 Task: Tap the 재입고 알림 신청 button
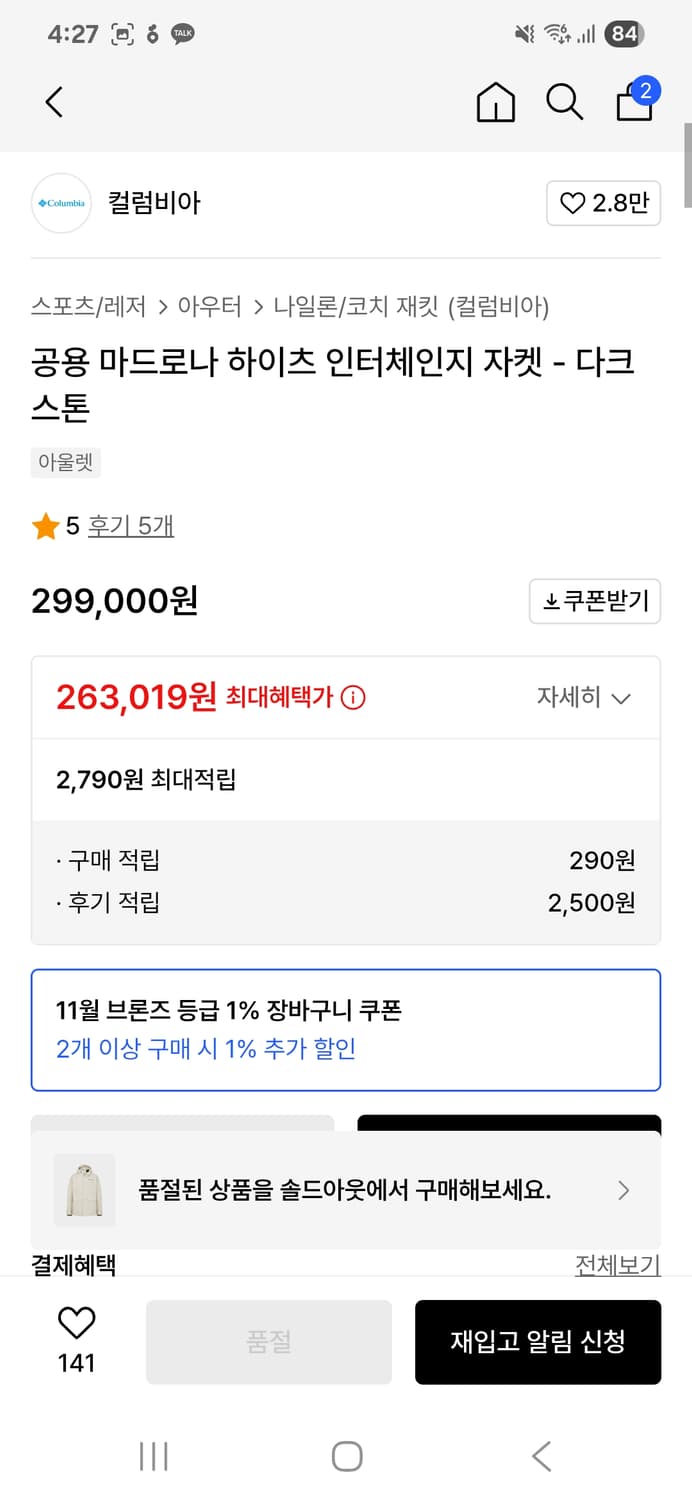point(538,1341)
